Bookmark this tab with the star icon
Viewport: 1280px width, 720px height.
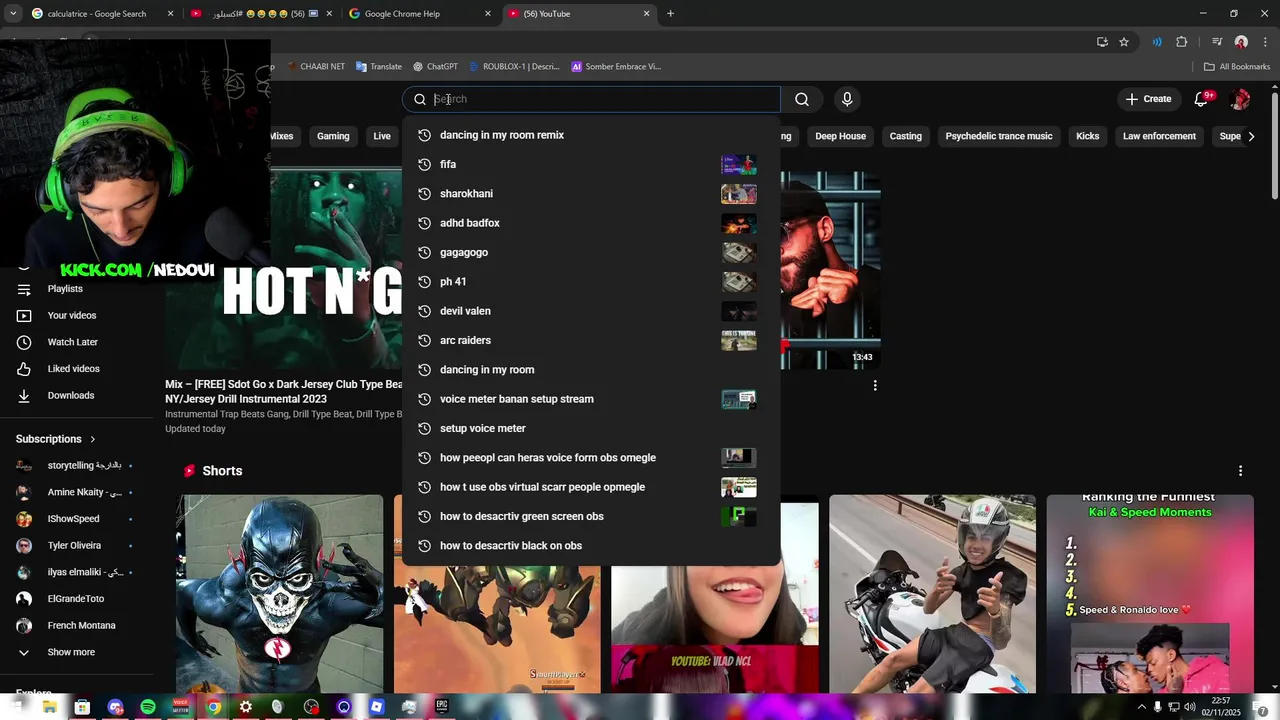pyautogui.click(x=1124, y=42)
